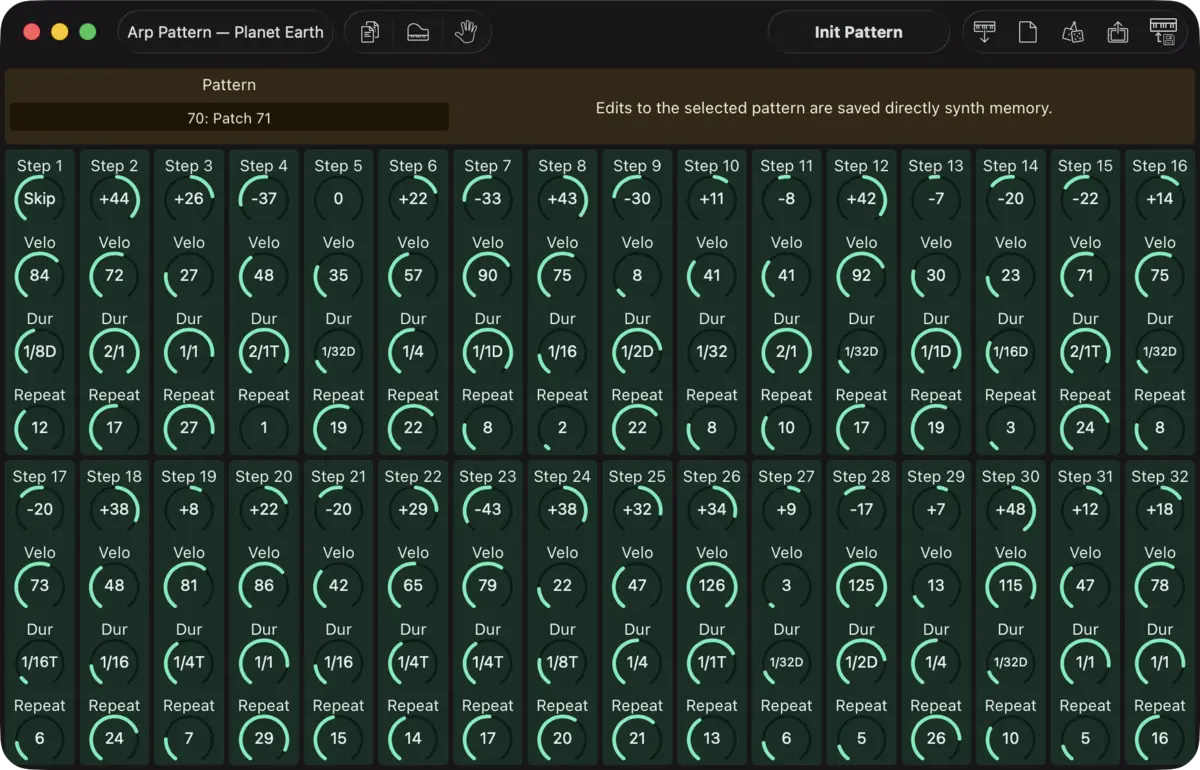1200x770 pixels.
Task: Click Step 8 Repeat knob showing 2
Action: point(562,428)
